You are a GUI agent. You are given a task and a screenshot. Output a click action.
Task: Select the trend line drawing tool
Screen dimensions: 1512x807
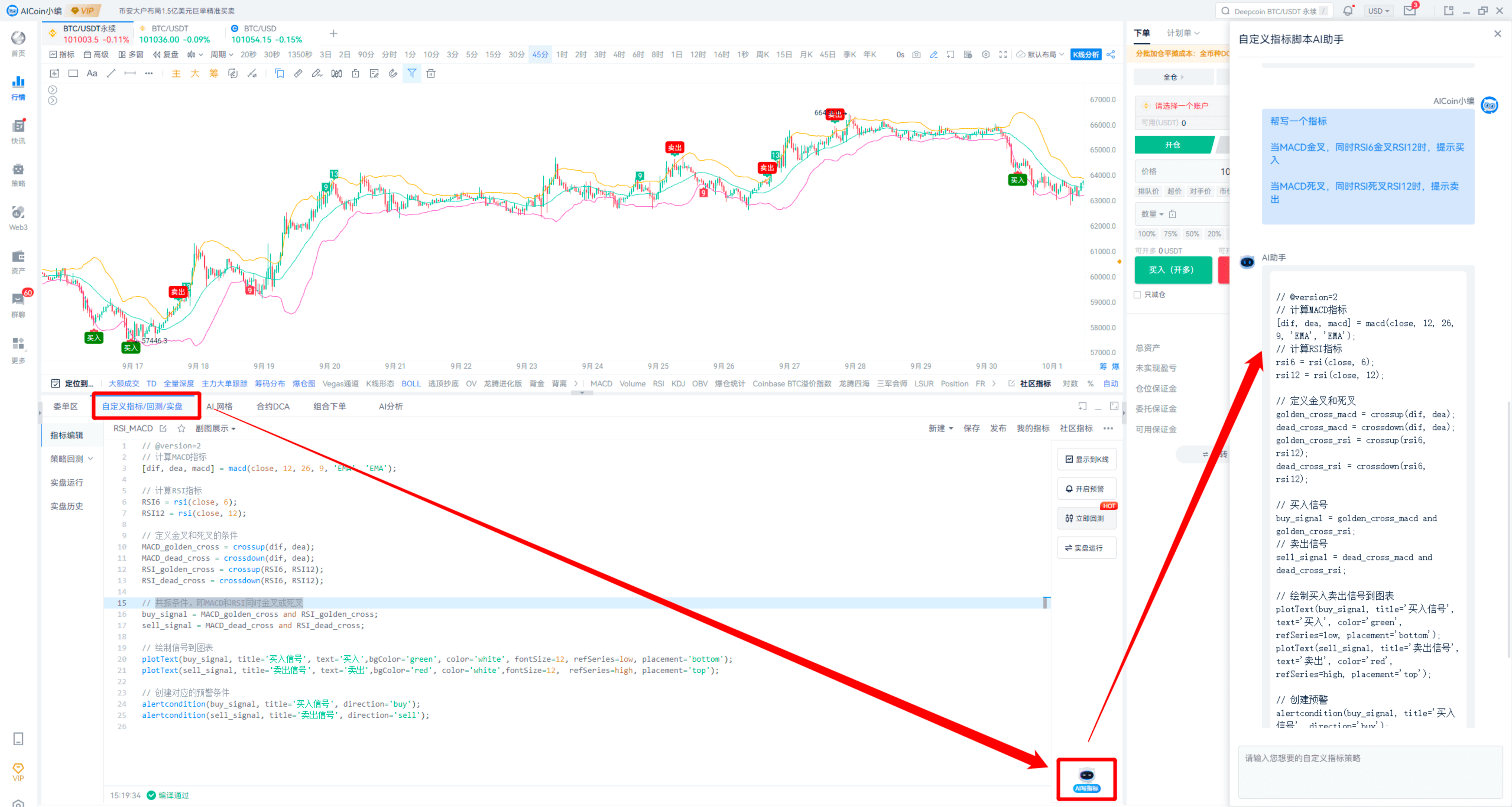(x=111, y=73)
